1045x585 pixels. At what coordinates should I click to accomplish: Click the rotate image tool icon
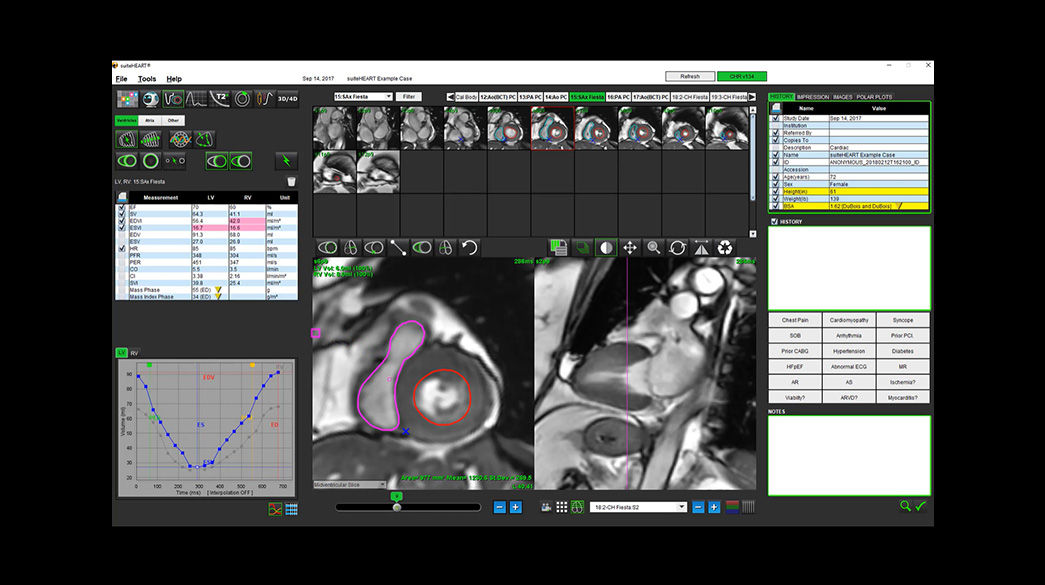coord(678,247)
